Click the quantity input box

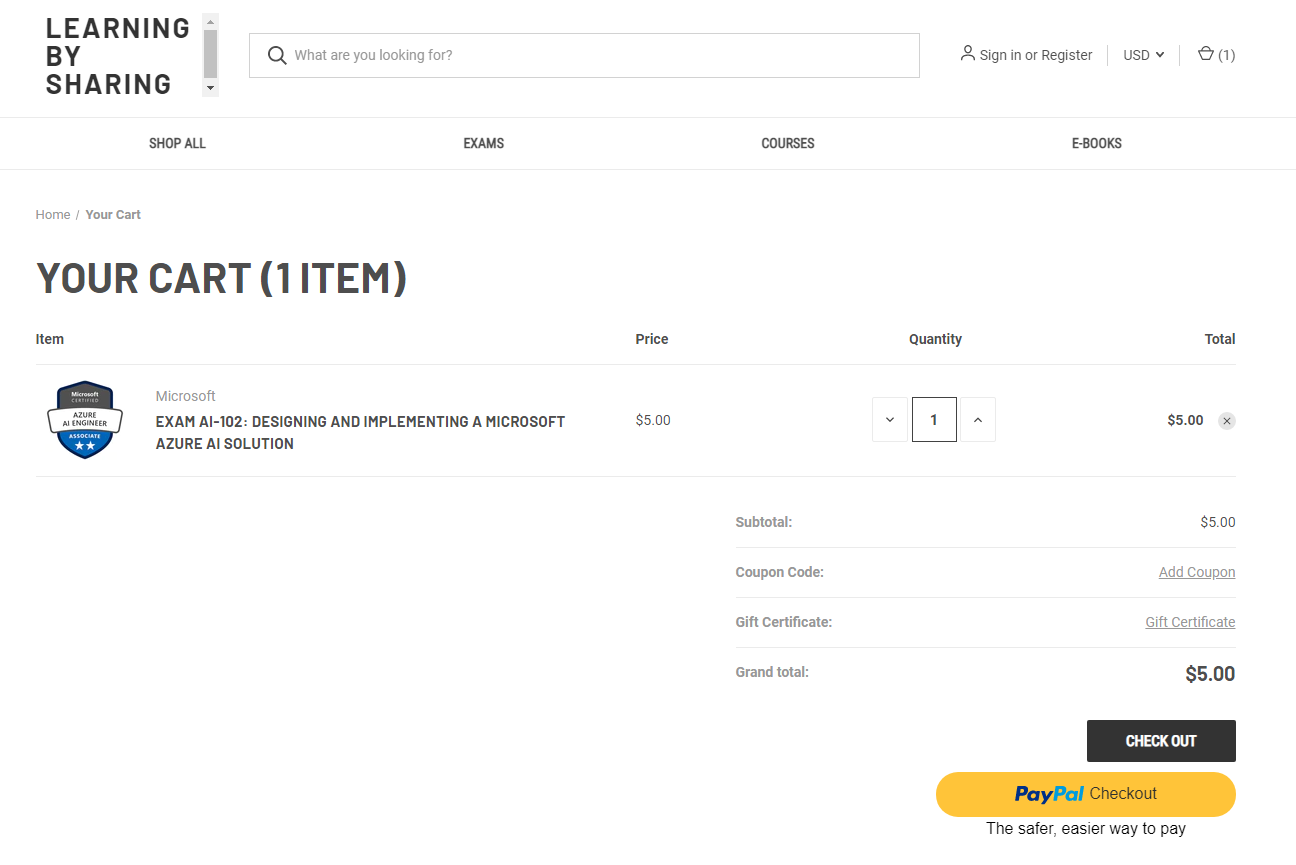[934, 420]
